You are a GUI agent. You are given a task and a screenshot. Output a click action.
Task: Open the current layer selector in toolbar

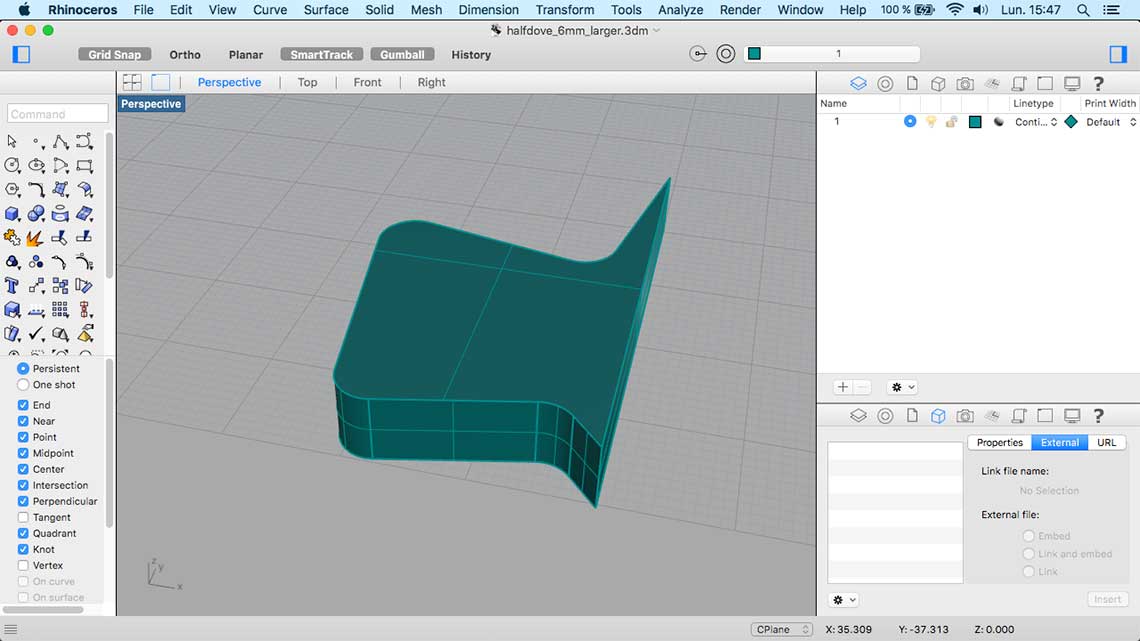click(832, 54)
